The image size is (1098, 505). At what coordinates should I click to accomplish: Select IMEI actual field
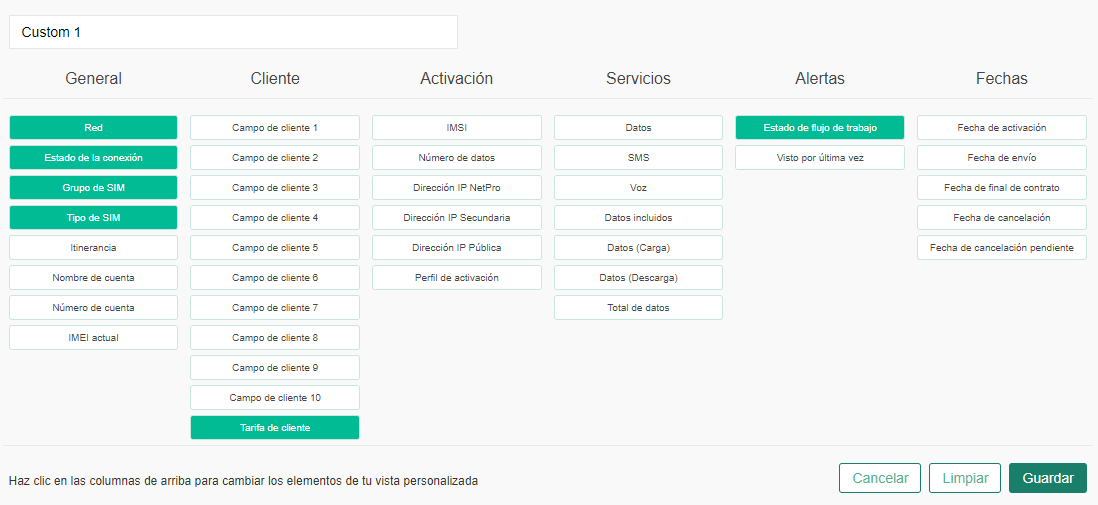pyautogui.click(x=93, y=338)
